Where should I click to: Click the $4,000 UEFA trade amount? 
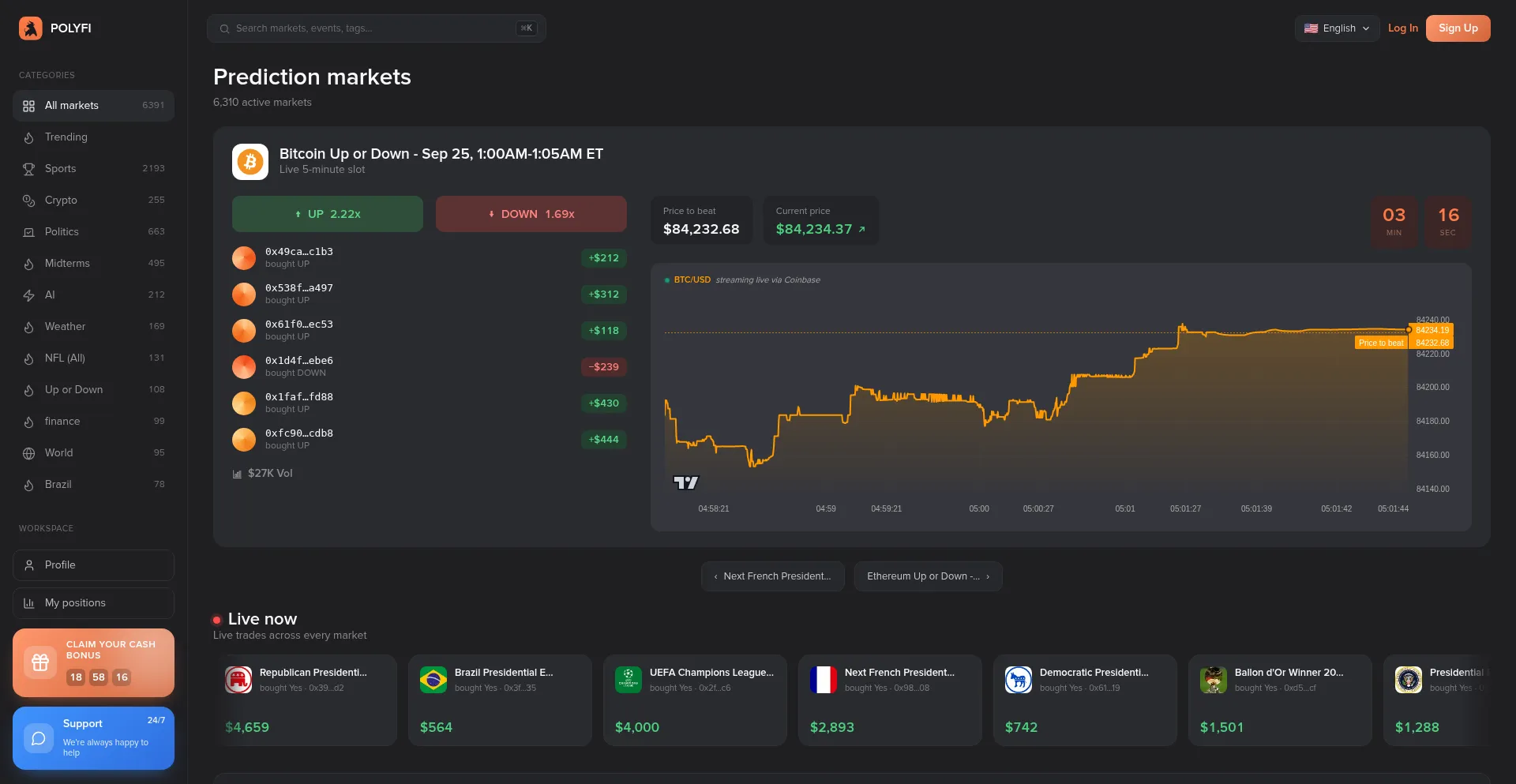click(x=637, y=727)
